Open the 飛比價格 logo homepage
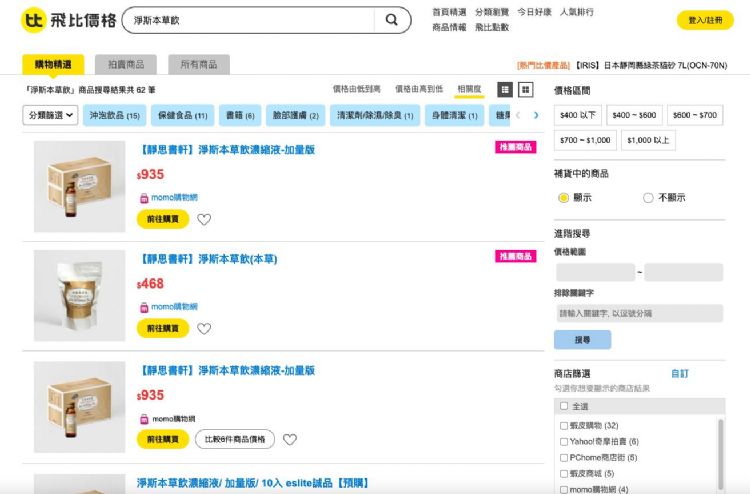The image size is (750, 494). pyautogui.click(x=69, y=20)
